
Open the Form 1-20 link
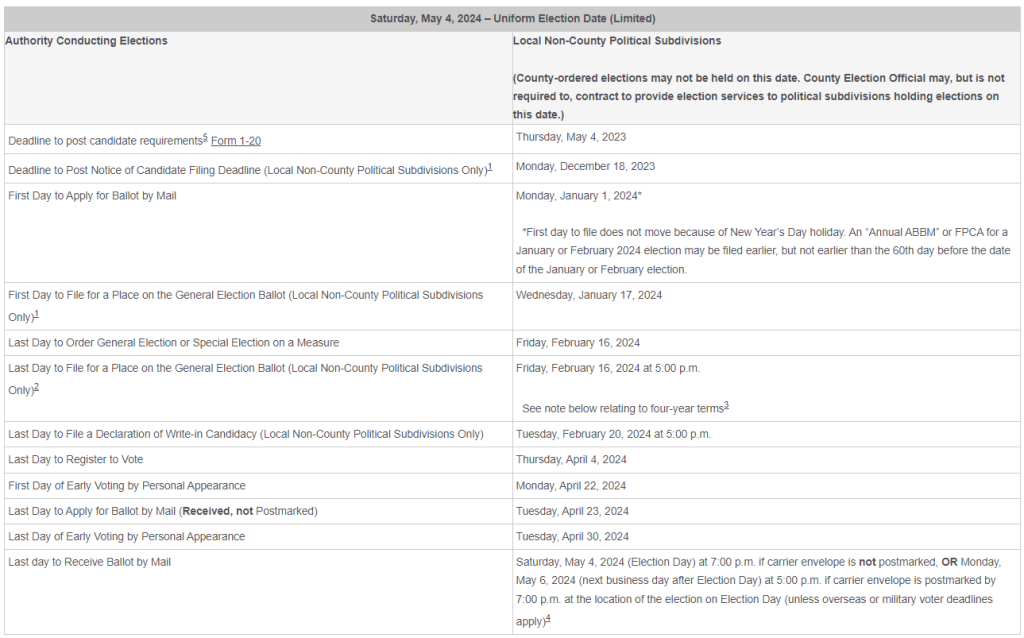click(x=235, y=141)
